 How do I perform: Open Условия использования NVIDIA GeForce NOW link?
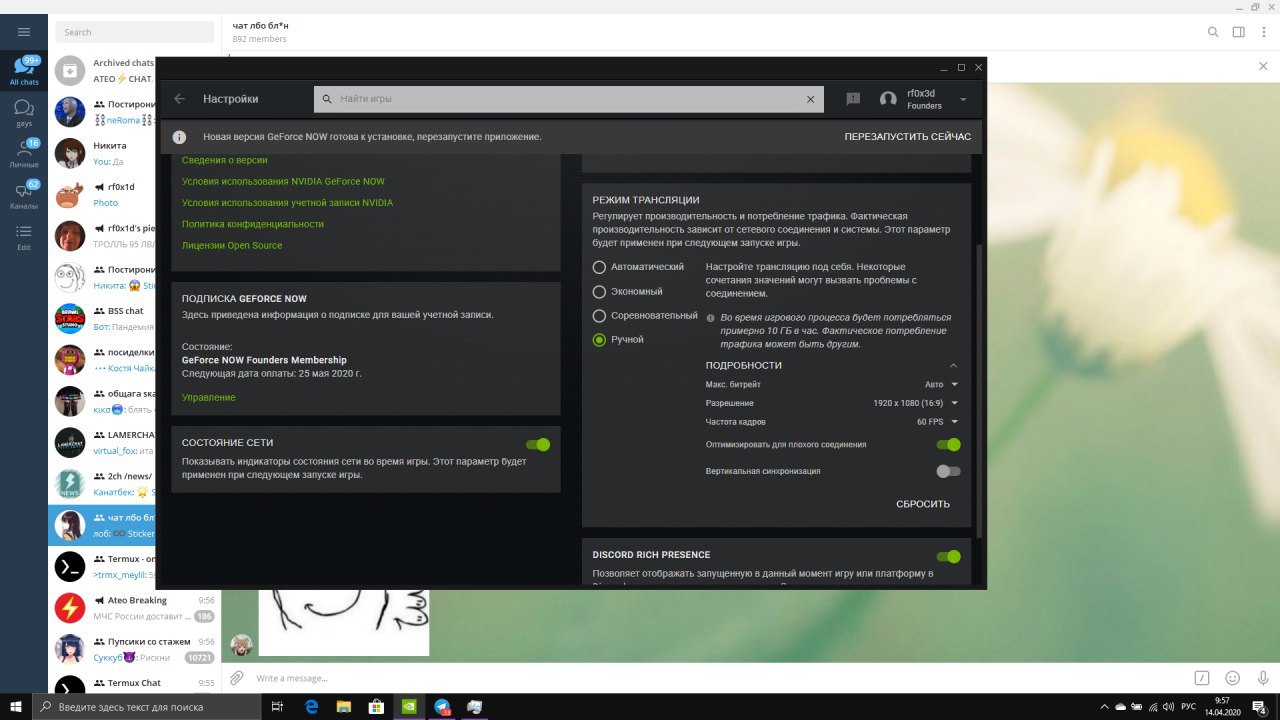coord(283,181)
